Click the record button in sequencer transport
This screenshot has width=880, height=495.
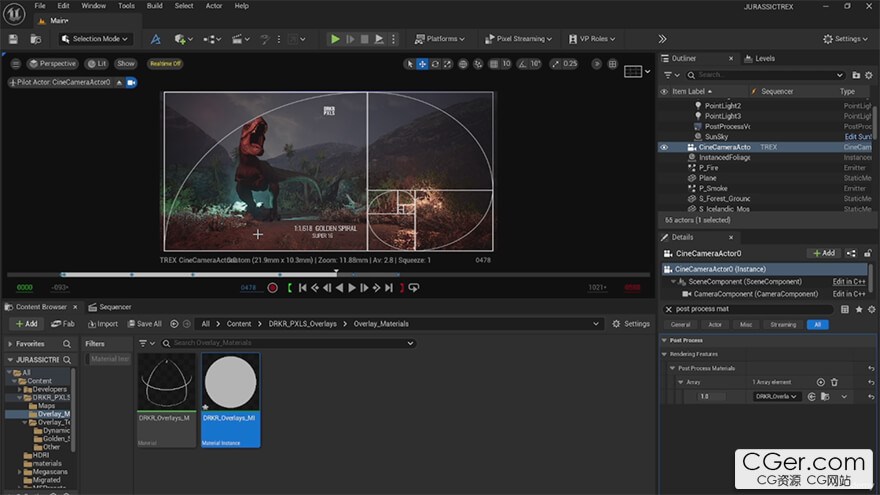272,288
